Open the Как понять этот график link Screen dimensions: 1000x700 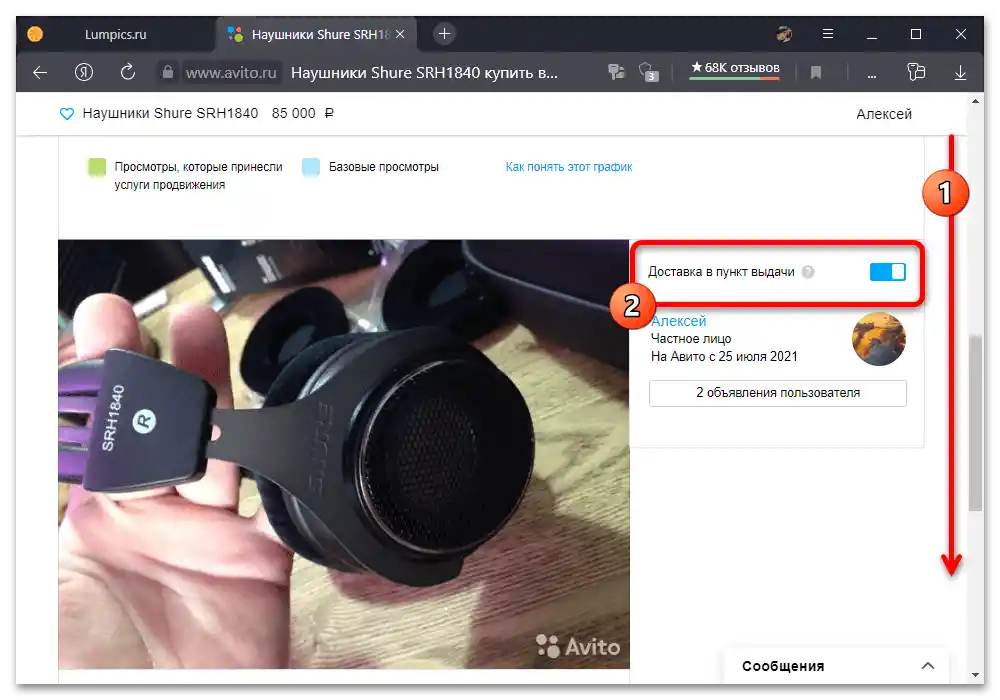pos(568,167)
